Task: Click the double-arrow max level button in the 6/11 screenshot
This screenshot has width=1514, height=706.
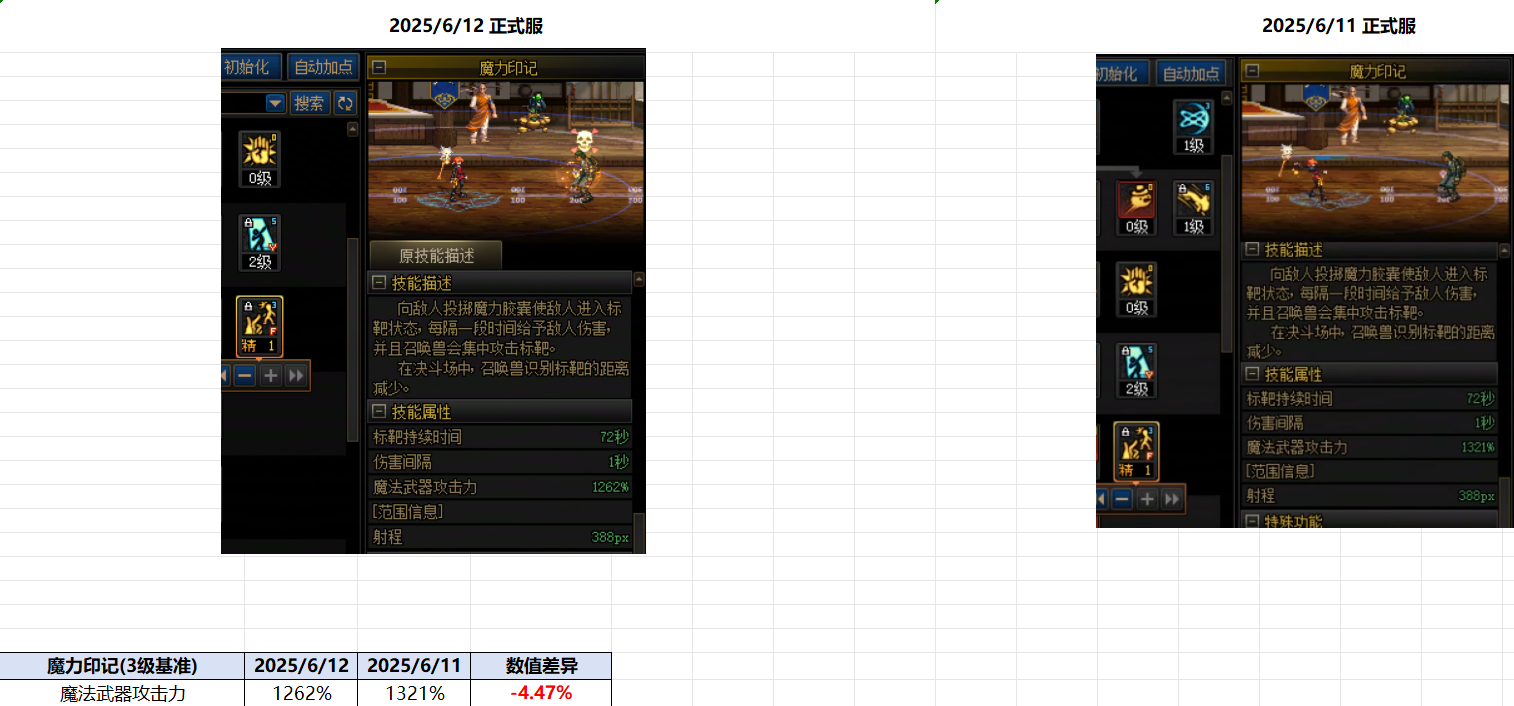Action: (x=1171, y=498)
